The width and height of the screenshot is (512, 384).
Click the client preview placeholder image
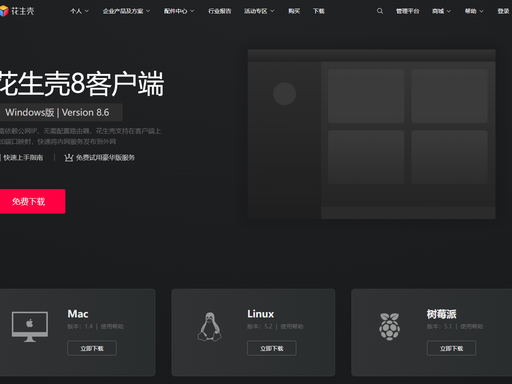pyautogui.click(x=371, y=134)
